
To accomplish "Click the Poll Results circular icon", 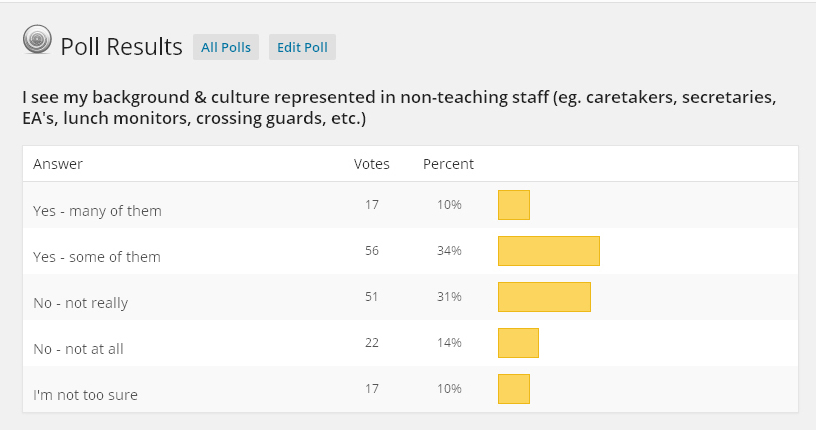I will coord(37,41).
